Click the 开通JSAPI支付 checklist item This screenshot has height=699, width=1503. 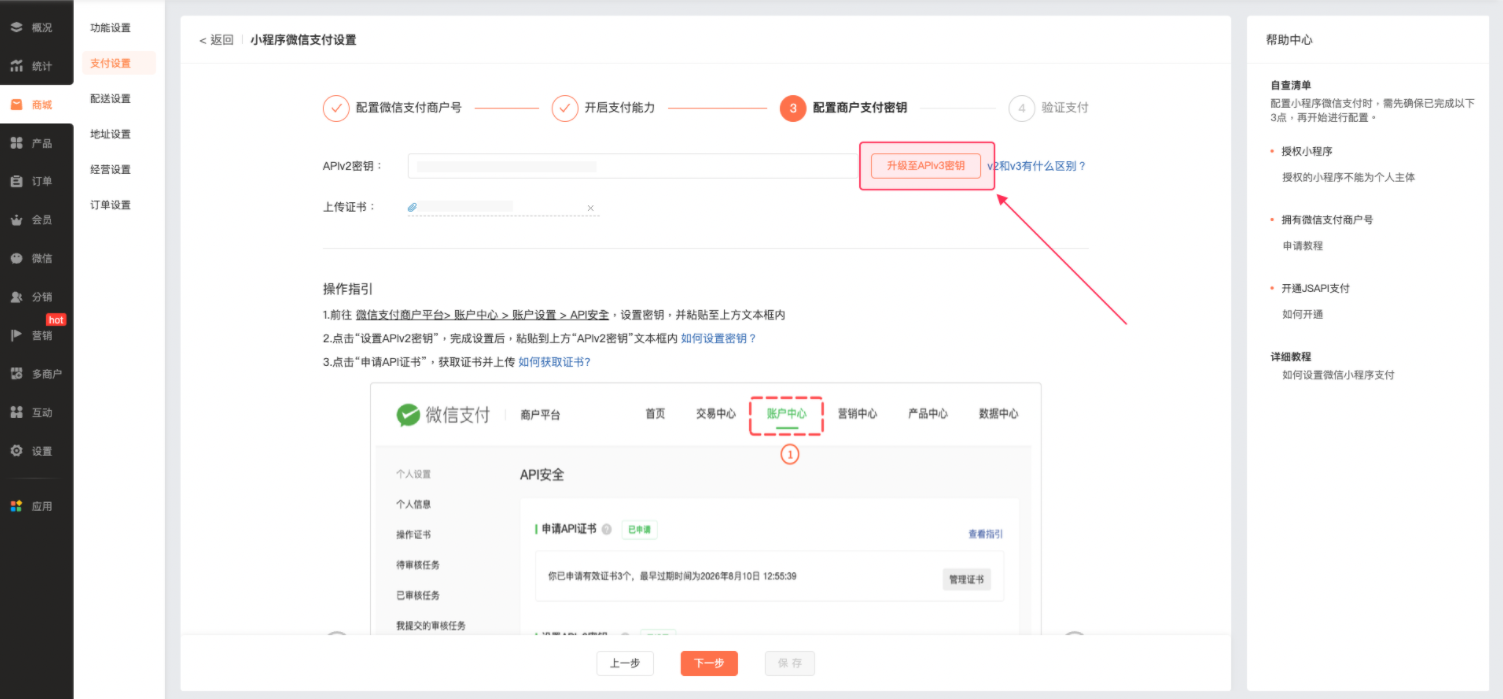click(x=1316, y=288)
